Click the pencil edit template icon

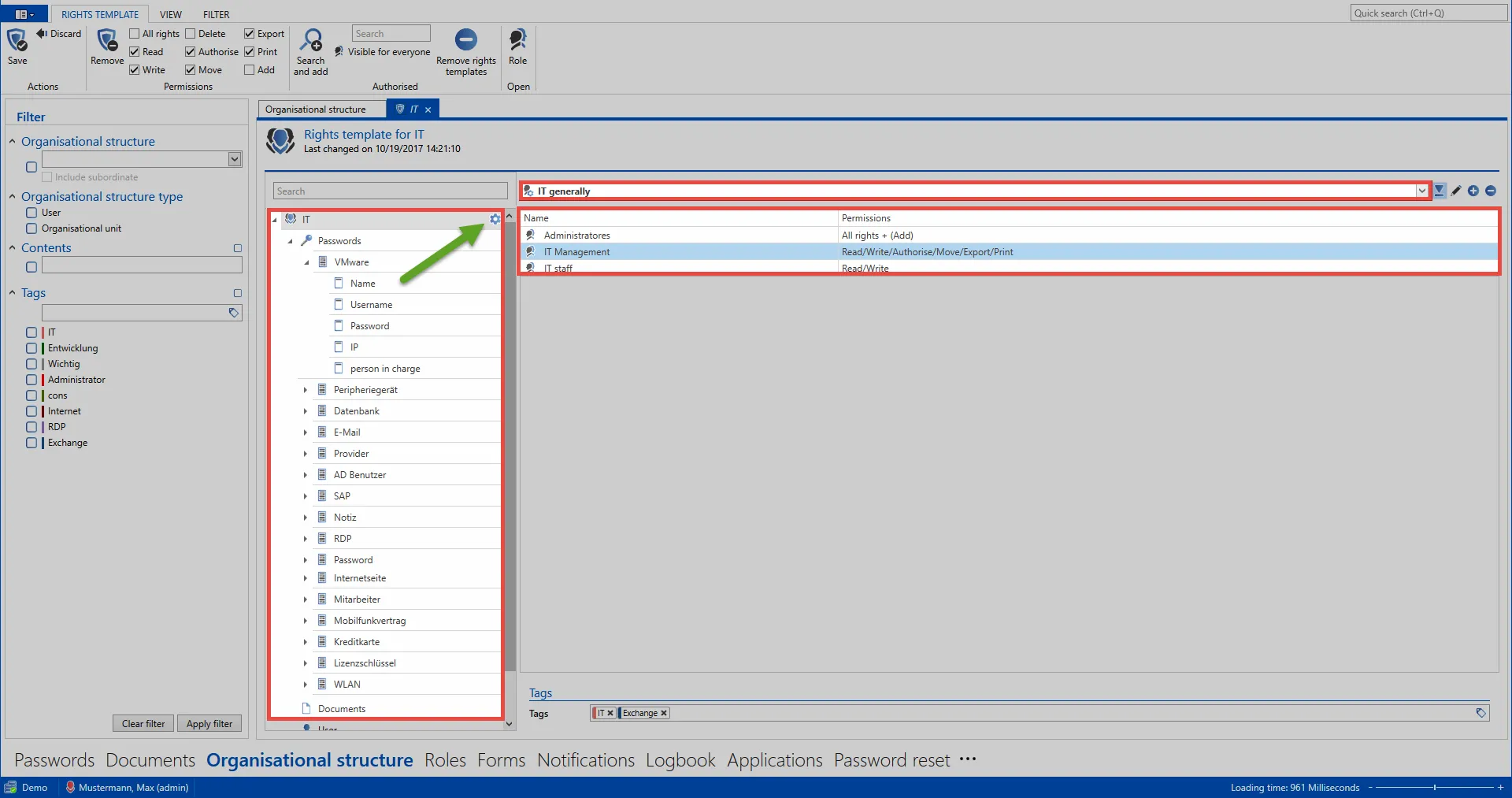pos(1456,191)
